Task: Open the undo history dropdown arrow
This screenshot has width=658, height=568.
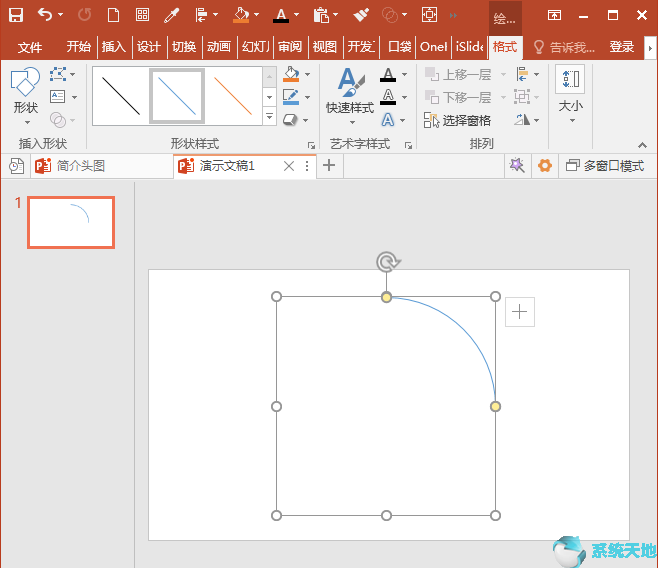Action: [x=60, y=15]
